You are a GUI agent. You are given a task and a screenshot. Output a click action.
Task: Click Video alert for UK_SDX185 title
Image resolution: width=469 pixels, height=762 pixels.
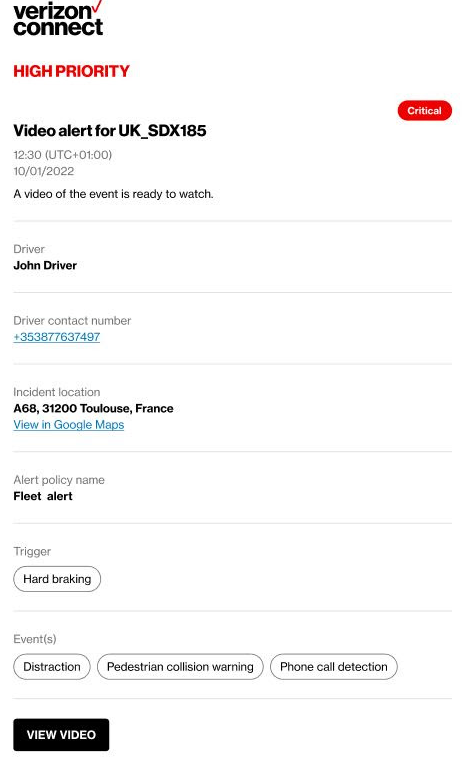point(110,130)
